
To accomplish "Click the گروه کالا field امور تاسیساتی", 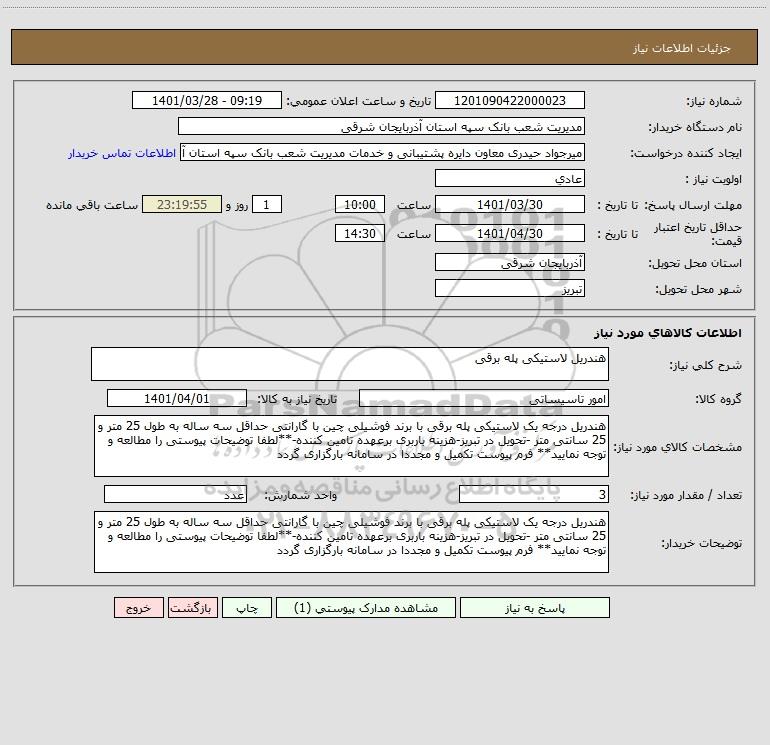I will tap(484, 399).
